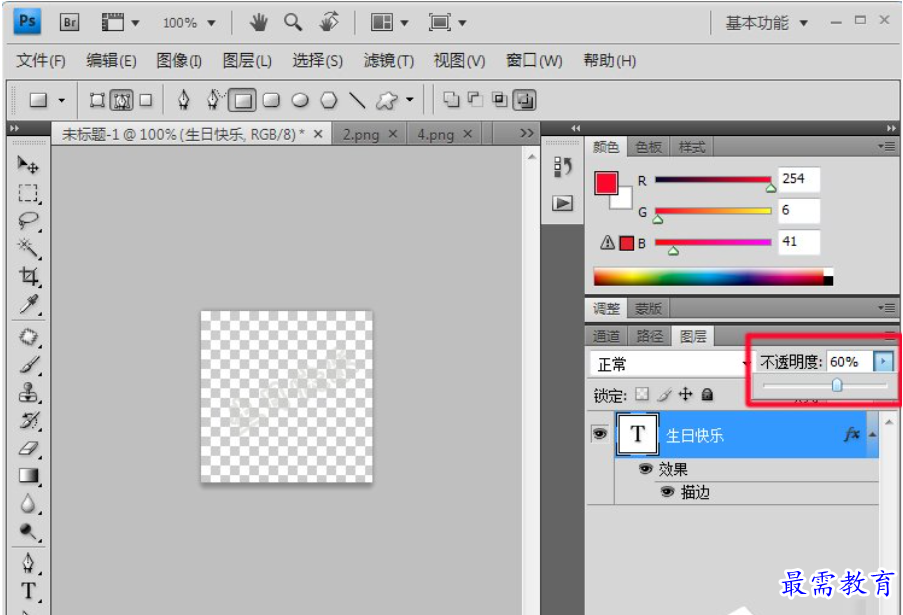903x615 pixels.
Task: Switch to the 通道 tab
Action: pos(606,336)
